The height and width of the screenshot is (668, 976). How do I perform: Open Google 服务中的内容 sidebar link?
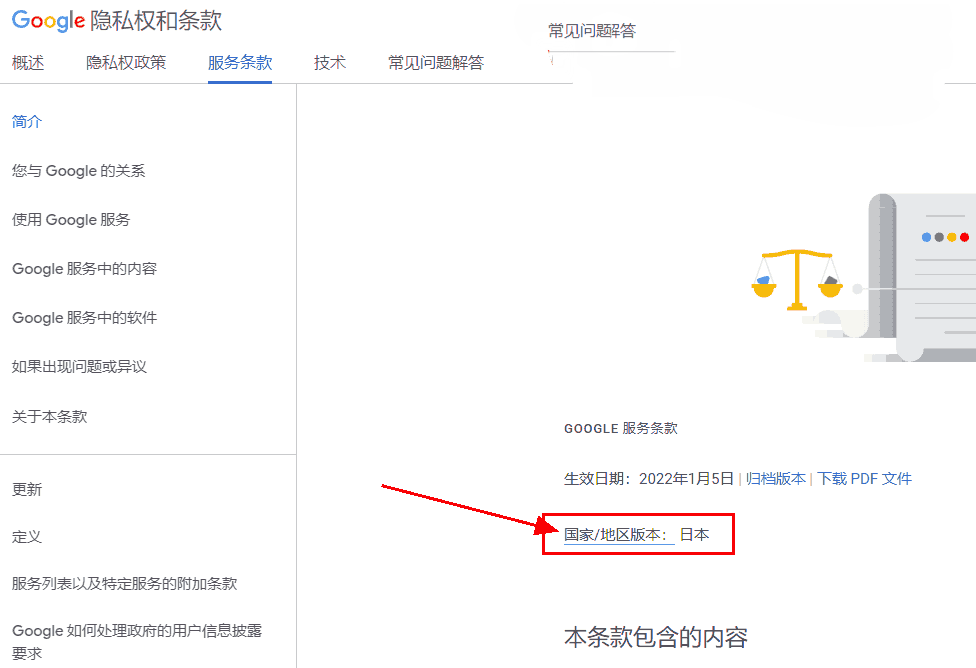tap(85, 269)
